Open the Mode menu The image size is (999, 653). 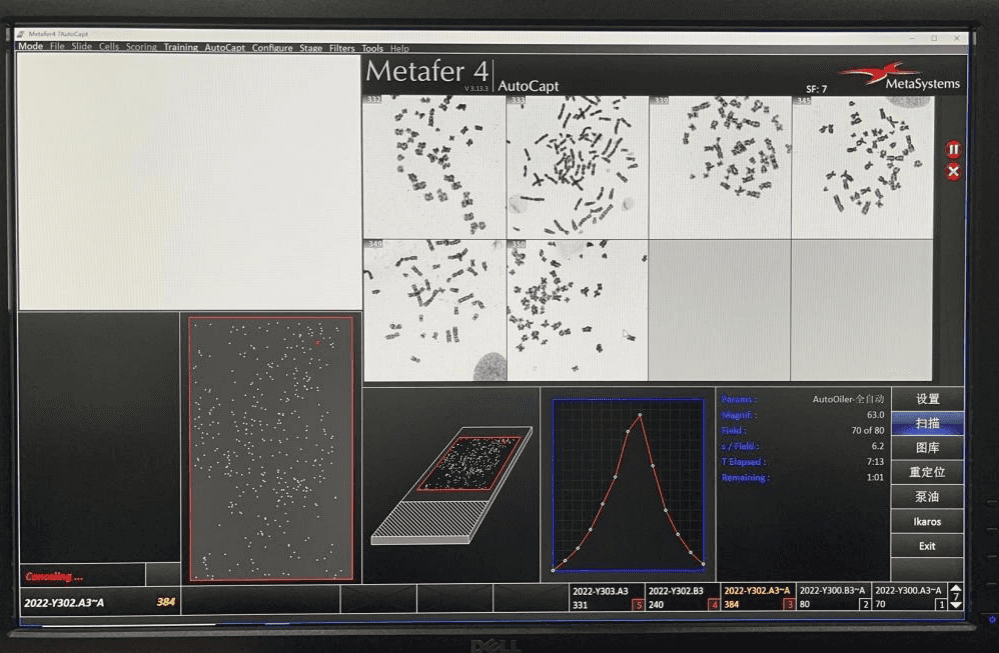click(x=30, y=47)
